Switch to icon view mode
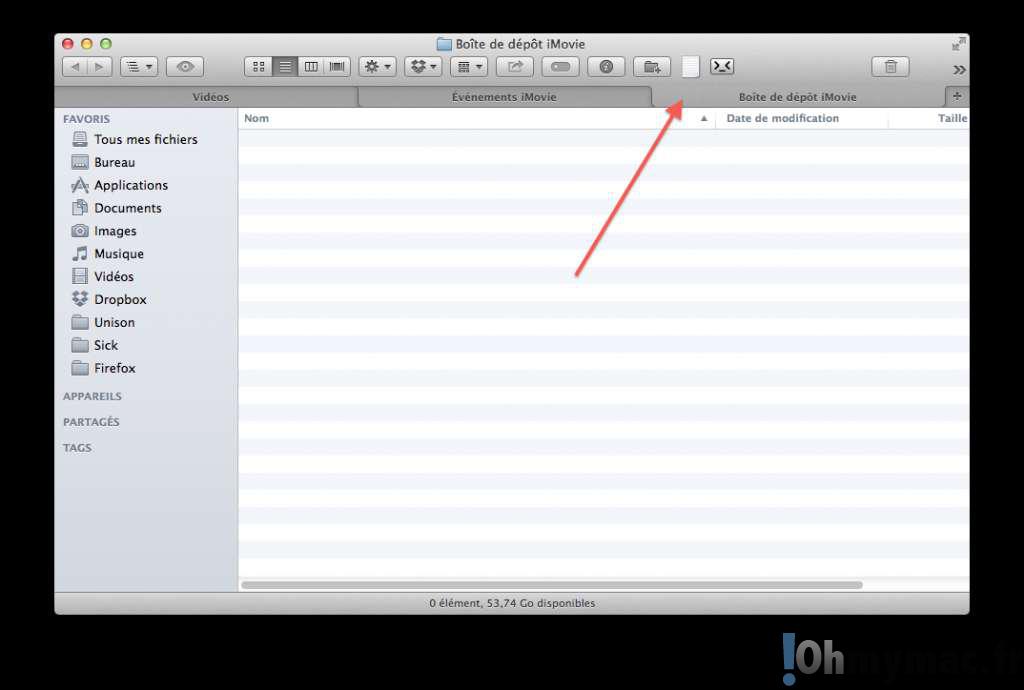Image resolution: width=1024 pixels, height=690 pixels. (x=259, y=67)
